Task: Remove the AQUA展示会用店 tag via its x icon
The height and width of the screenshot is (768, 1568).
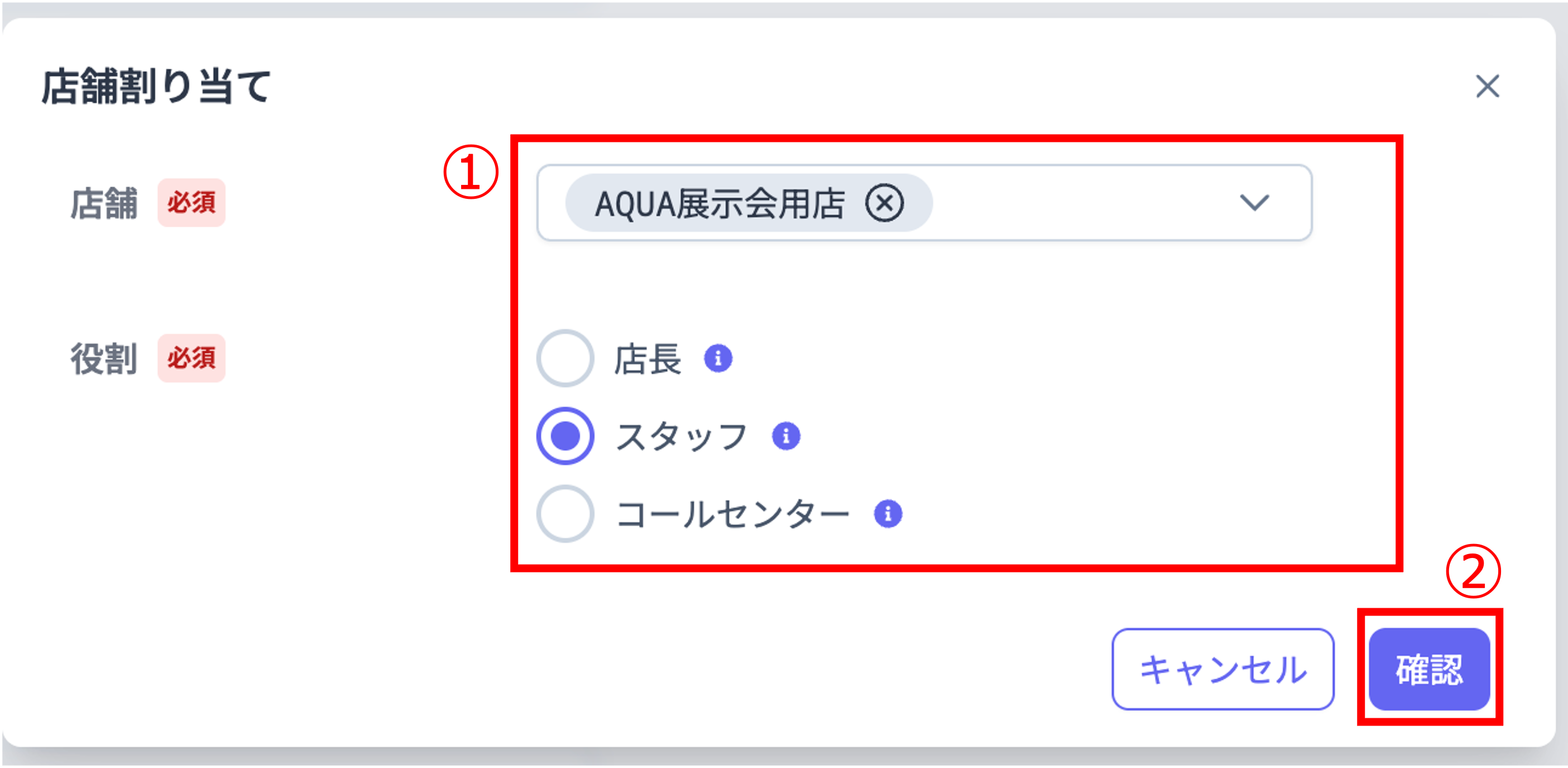Action: [884, 203]
